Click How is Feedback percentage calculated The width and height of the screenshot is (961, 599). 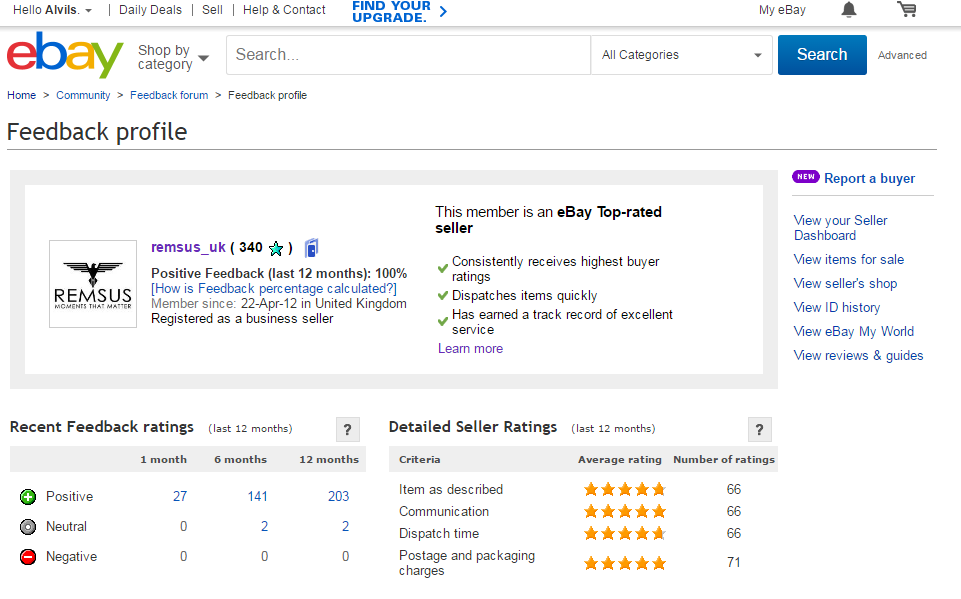point(274,289)
